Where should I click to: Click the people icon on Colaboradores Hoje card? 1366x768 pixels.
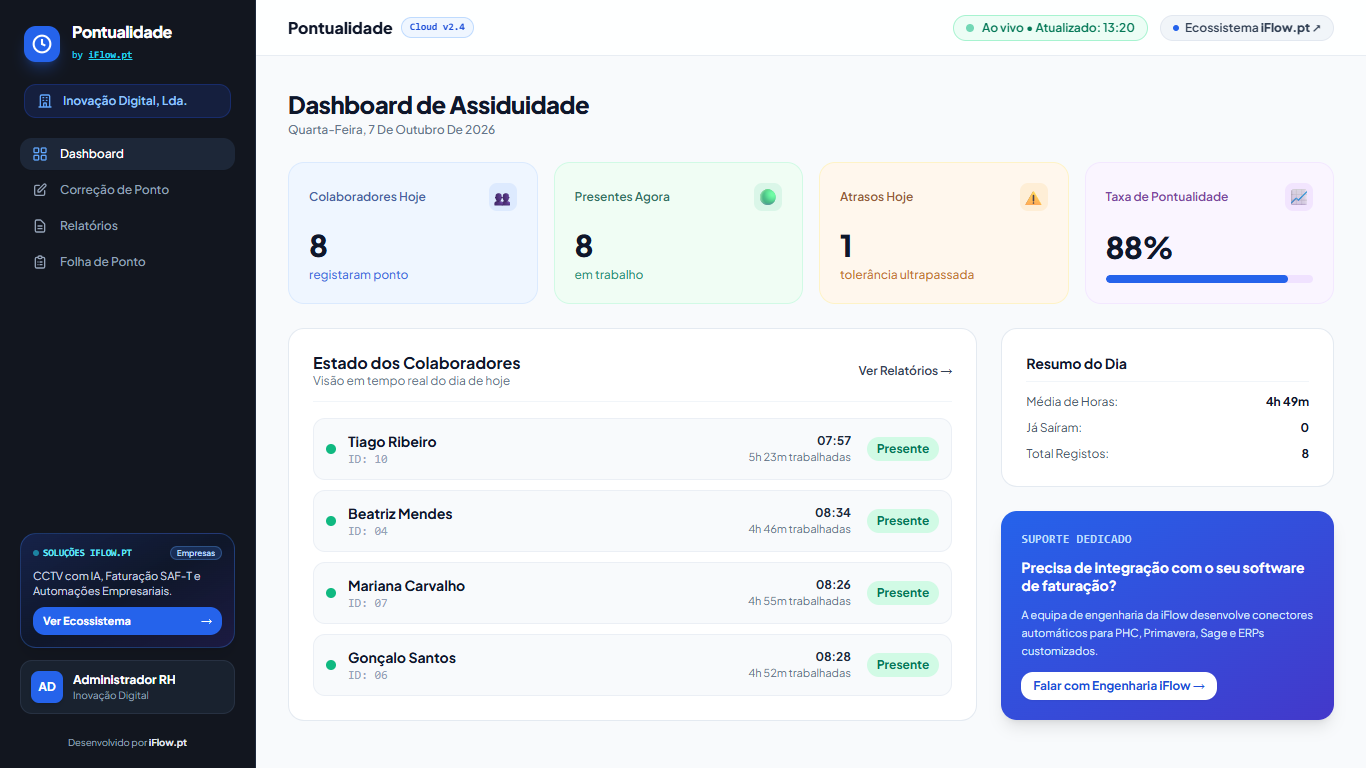(502, 198)
